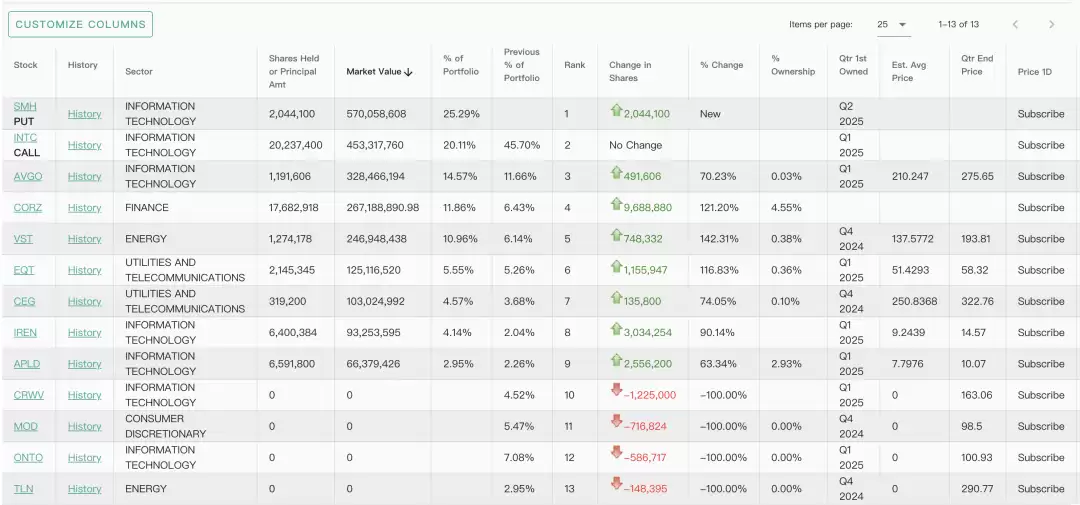
Task: Click Subscribe in the ONTO row
Action: [1040, 458]
